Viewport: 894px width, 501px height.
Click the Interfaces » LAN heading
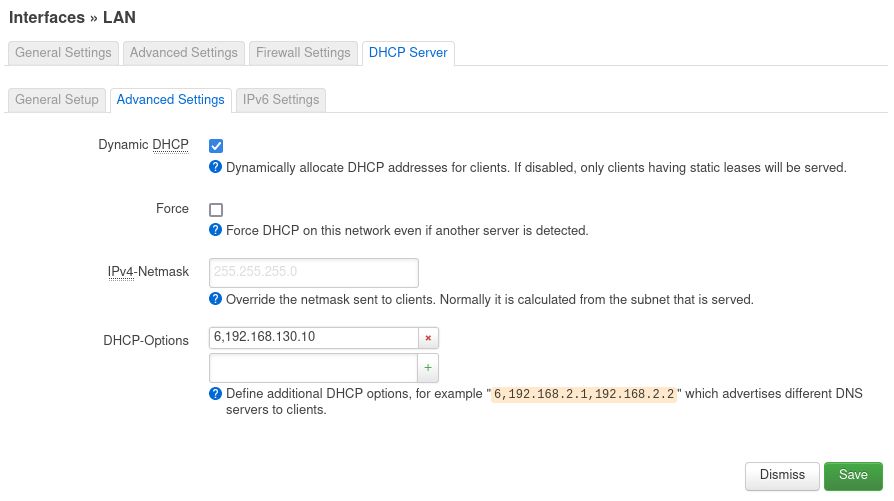coord(72,18)
